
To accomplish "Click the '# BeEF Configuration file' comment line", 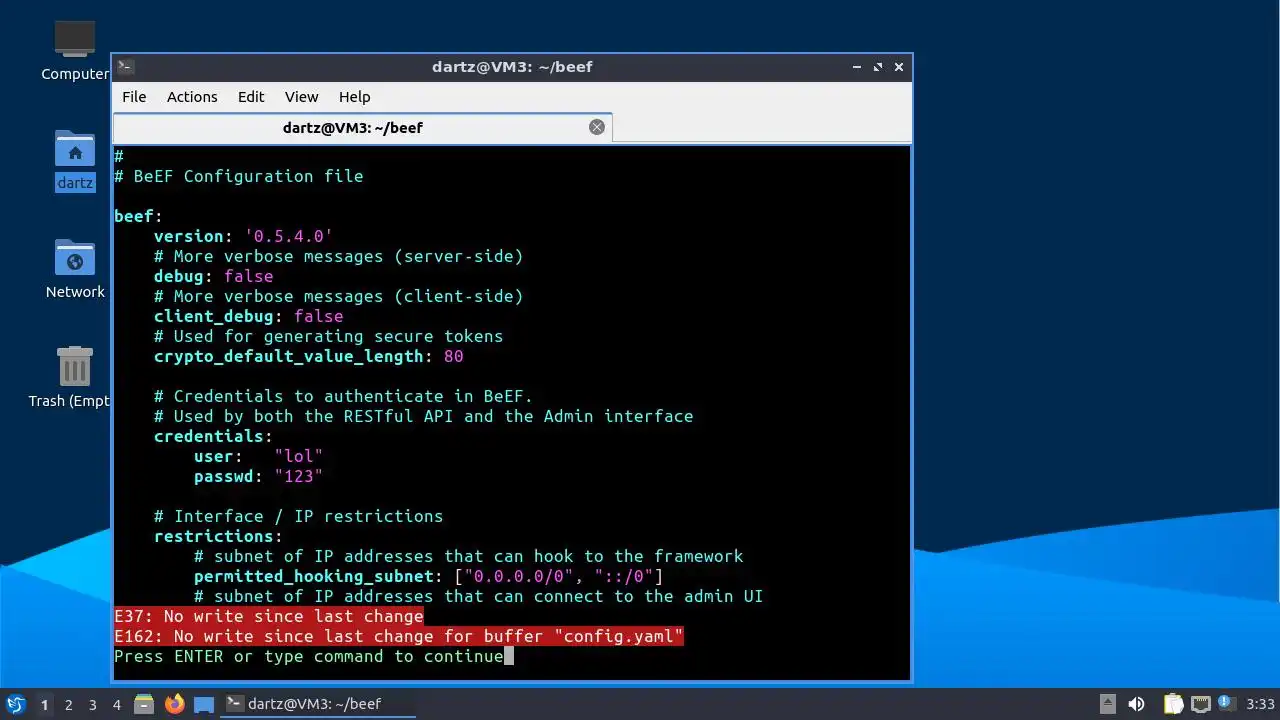I will coord(238,176).
